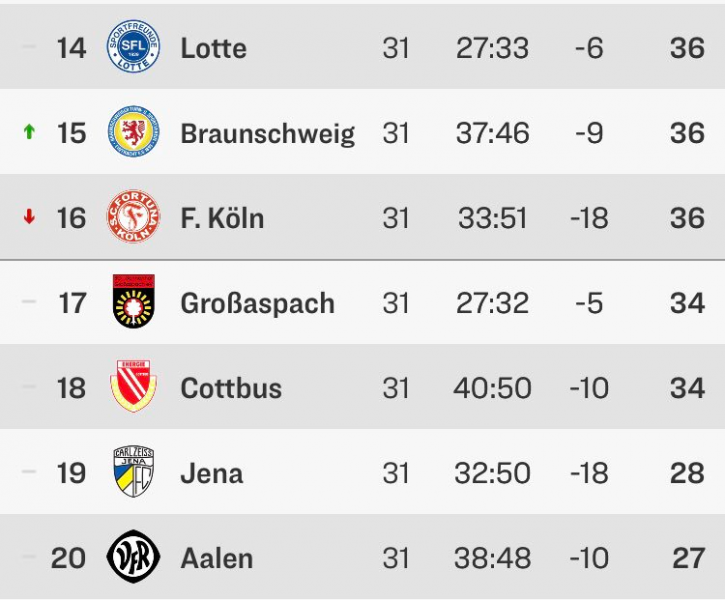Click the Sportfreunde Lotte club logo
725x600 pixels.
tap(133, 47)
